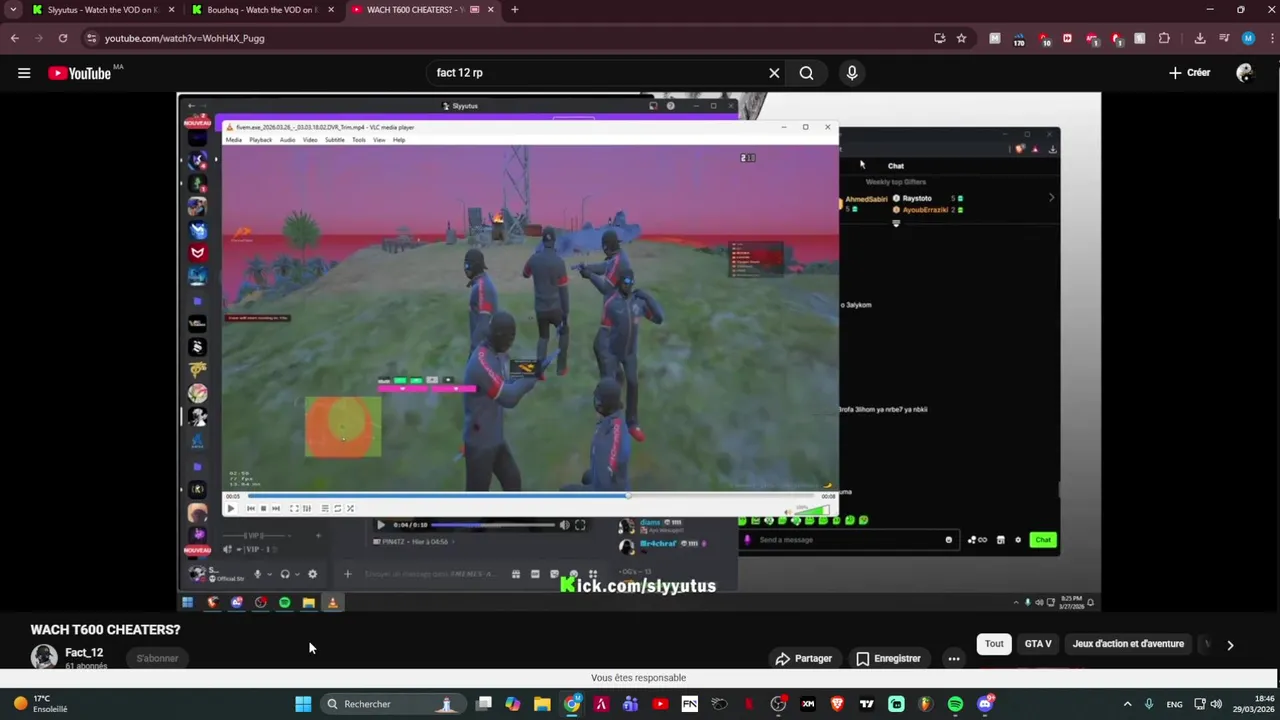Viewport: 1280px width, 720px height.
Task: Show next category chips with the arrow
Action: click(x=1230, y=645)
